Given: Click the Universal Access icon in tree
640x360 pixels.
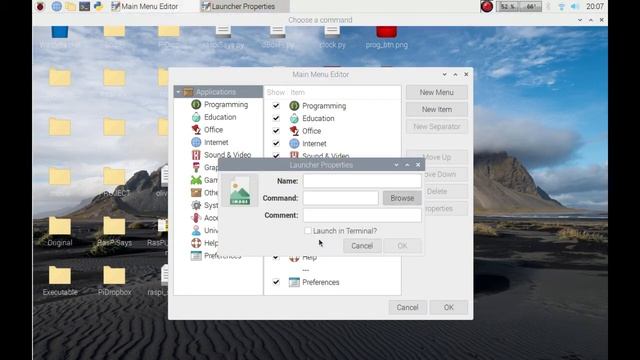Looking at the screenshot, I should point(196,231).
